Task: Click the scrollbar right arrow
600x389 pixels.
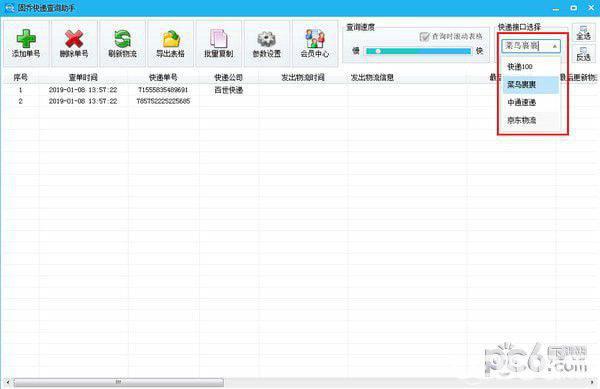Action: click(593, 382)
